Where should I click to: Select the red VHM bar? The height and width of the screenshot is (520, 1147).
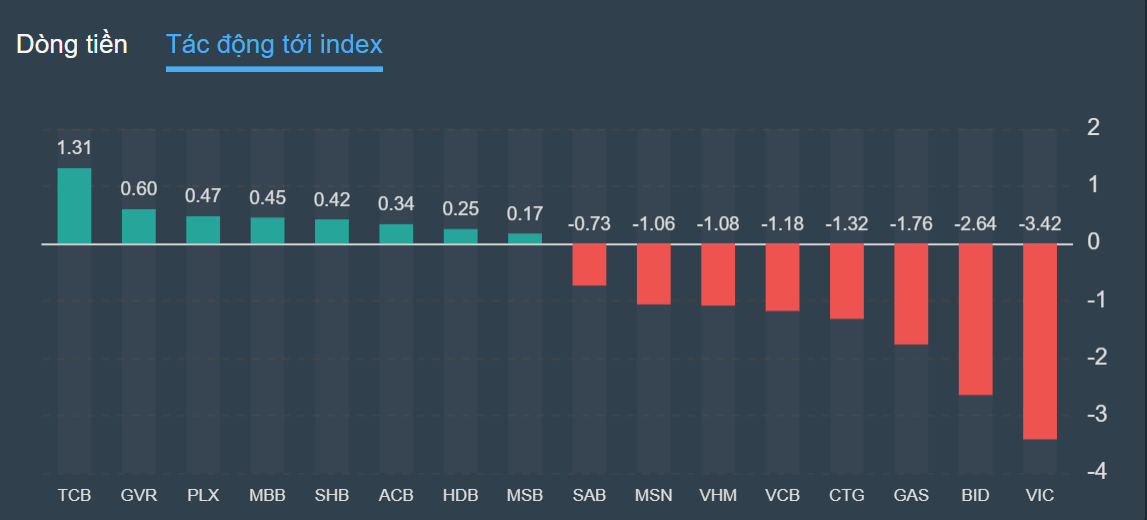coord(718,274)
